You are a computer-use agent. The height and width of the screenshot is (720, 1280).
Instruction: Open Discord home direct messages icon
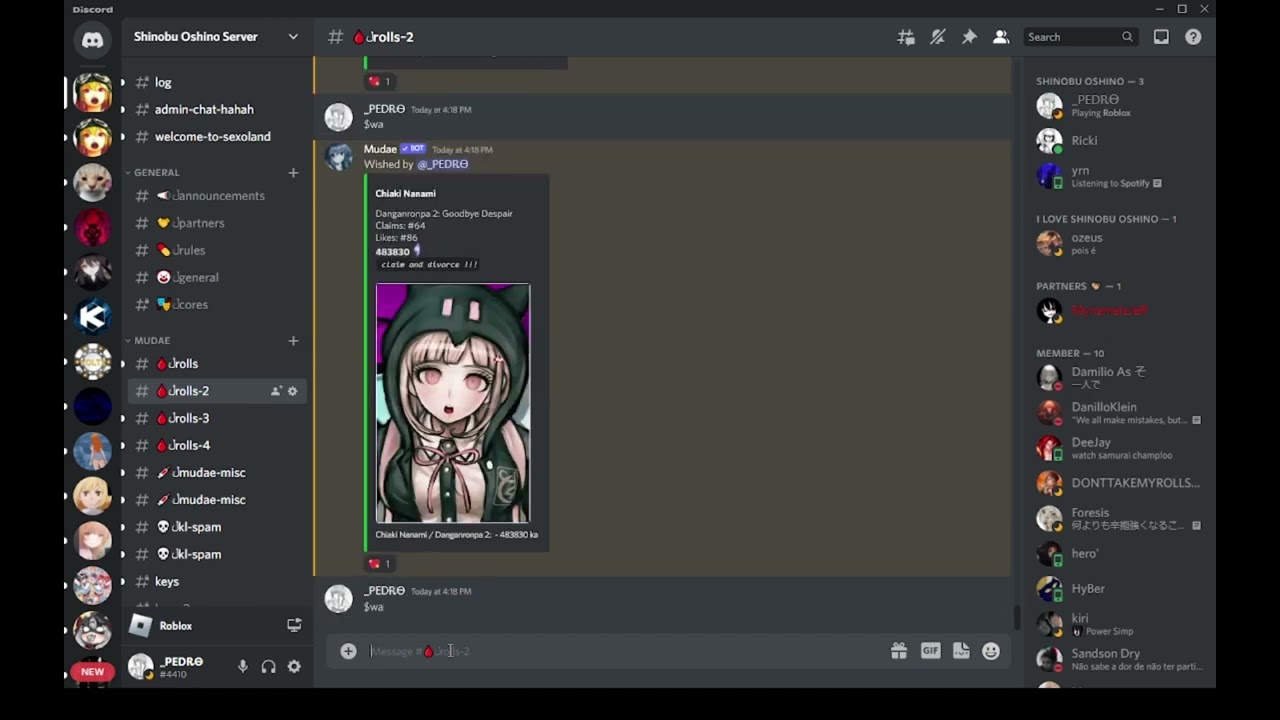point(92,41)
